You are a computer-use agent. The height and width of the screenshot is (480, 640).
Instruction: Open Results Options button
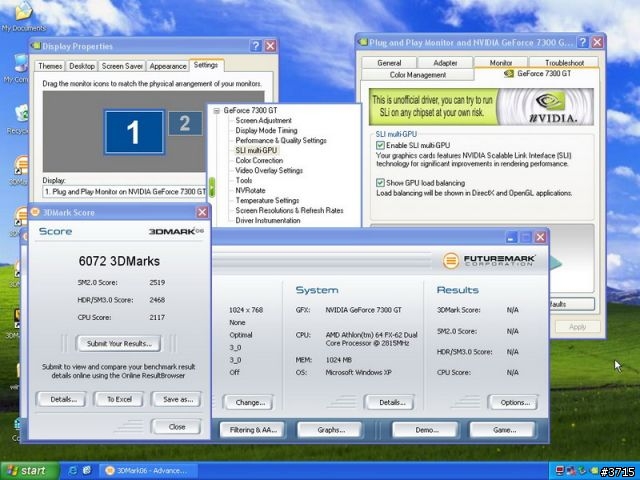point(514,402)
